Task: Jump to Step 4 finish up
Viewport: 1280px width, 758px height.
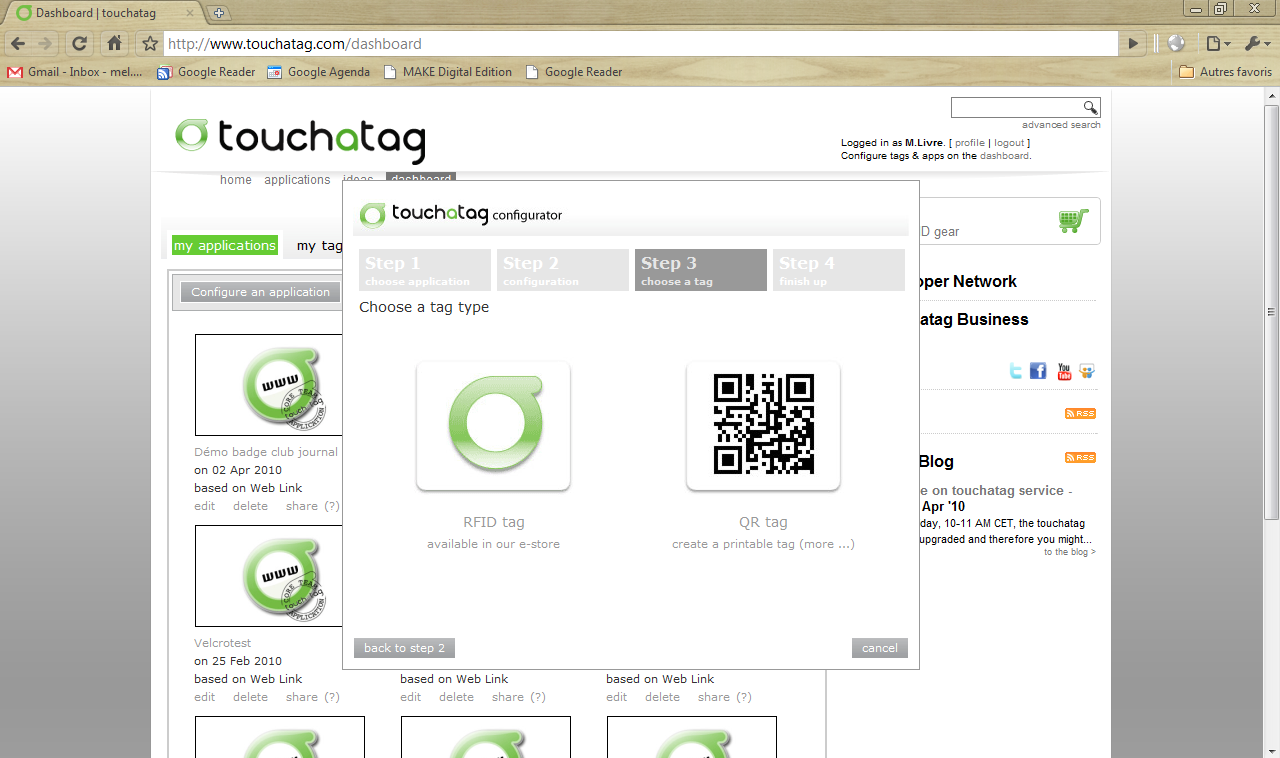Action: [x=839, y=270]
